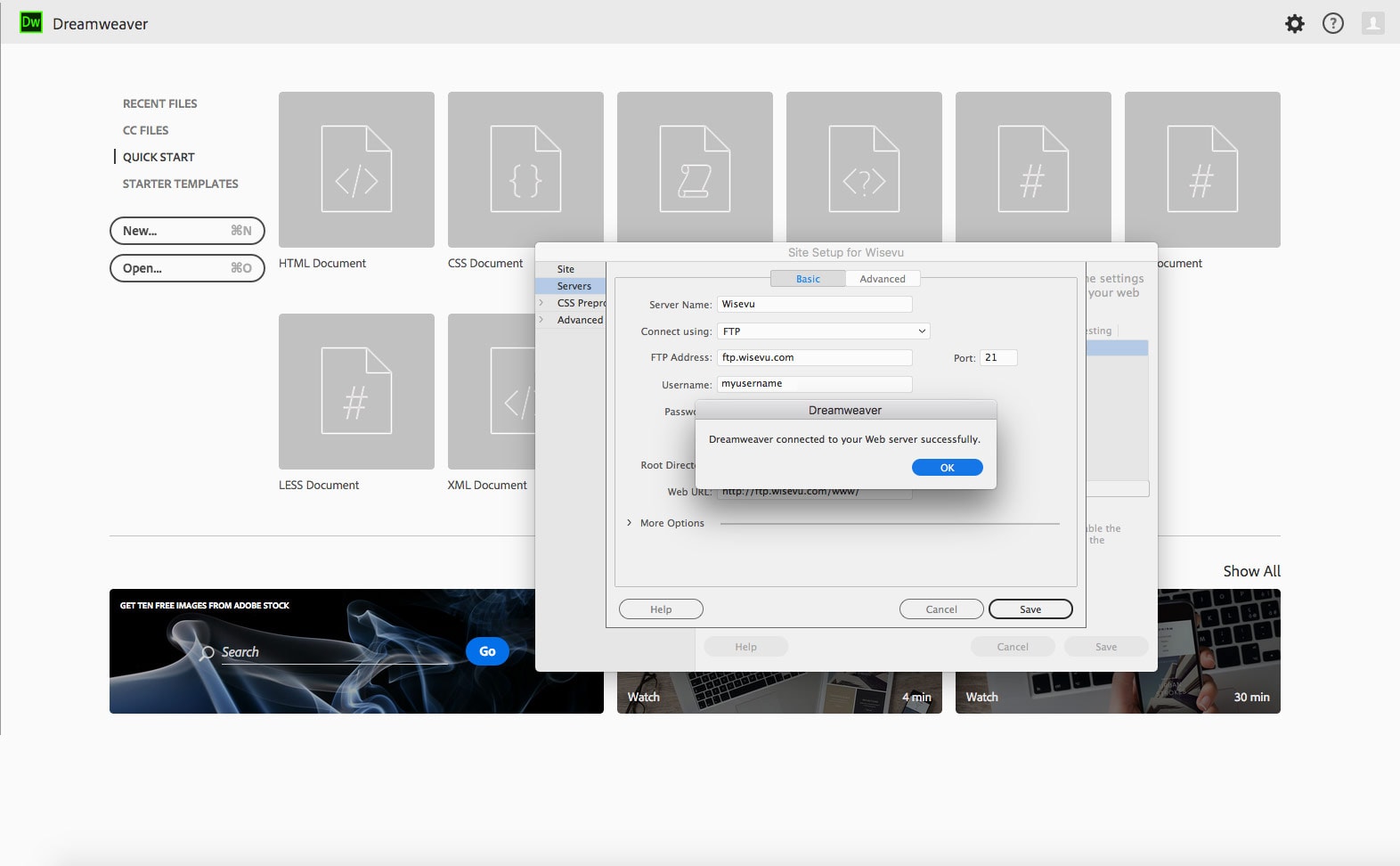
Task: Open the user profile icon
Action: pos(1372,24)
